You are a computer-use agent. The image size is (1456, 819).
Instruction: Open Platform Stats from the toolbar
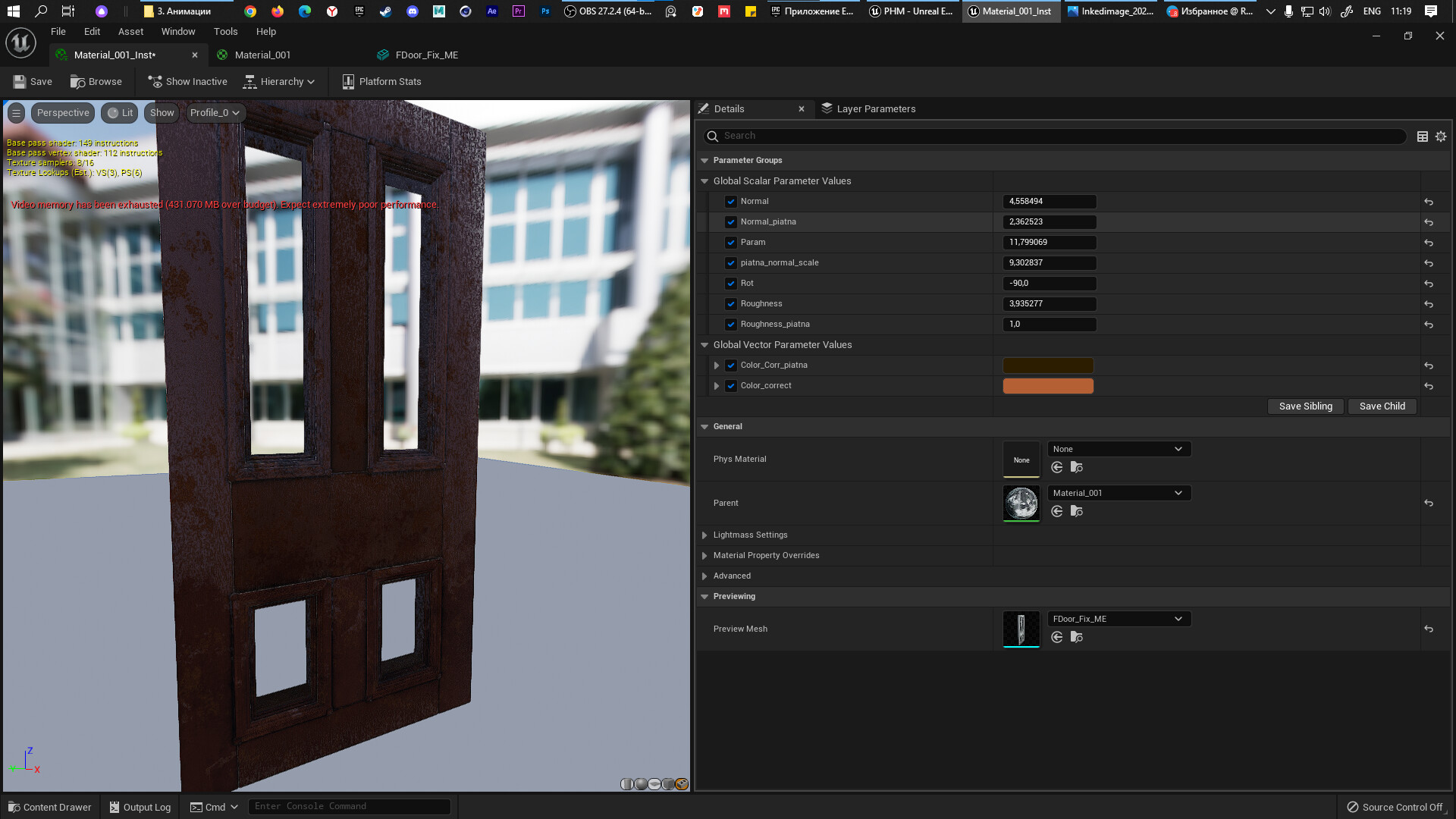click(381, 82)
